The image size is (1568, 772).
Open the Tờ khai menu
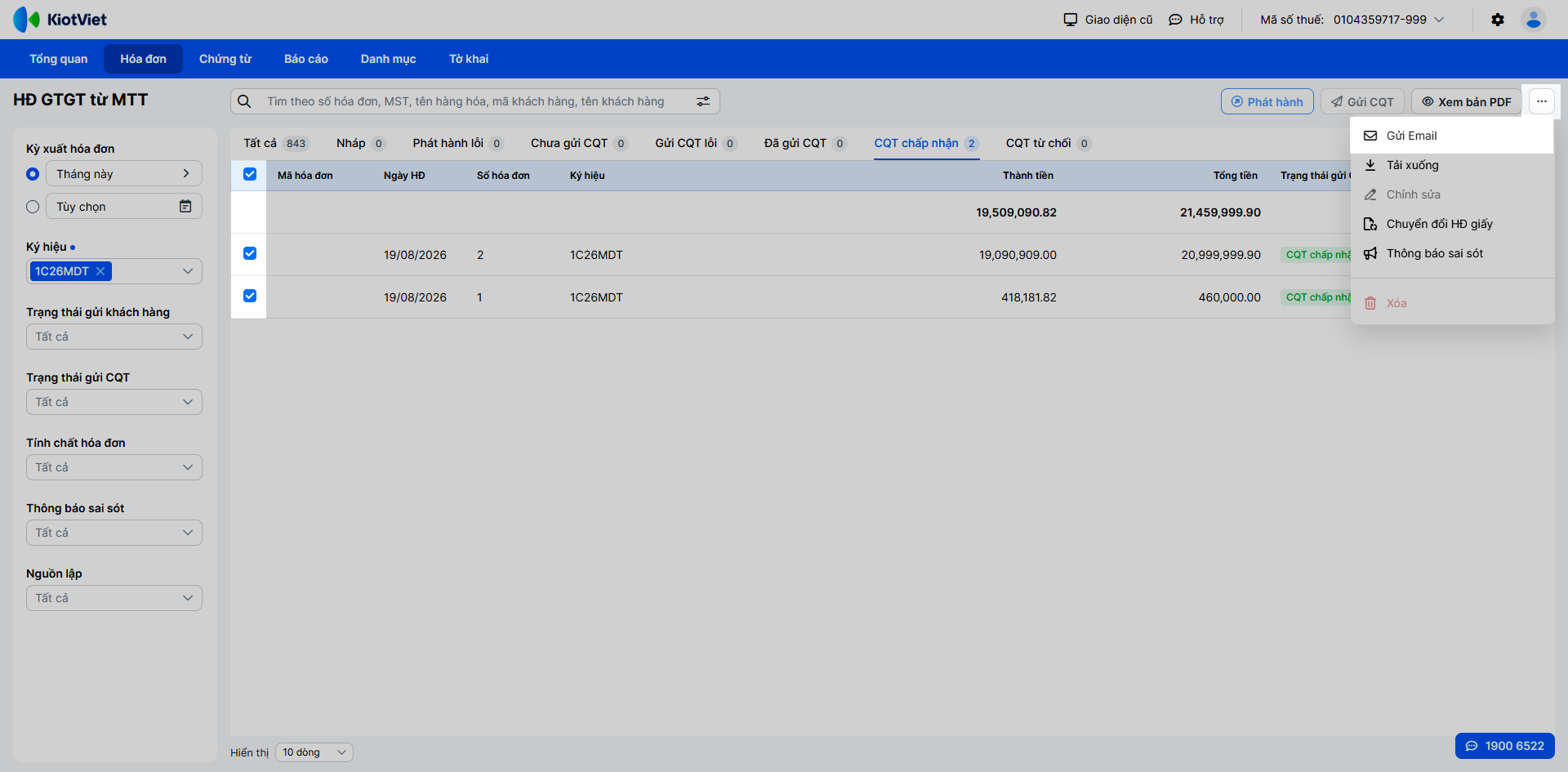(469, 59)
